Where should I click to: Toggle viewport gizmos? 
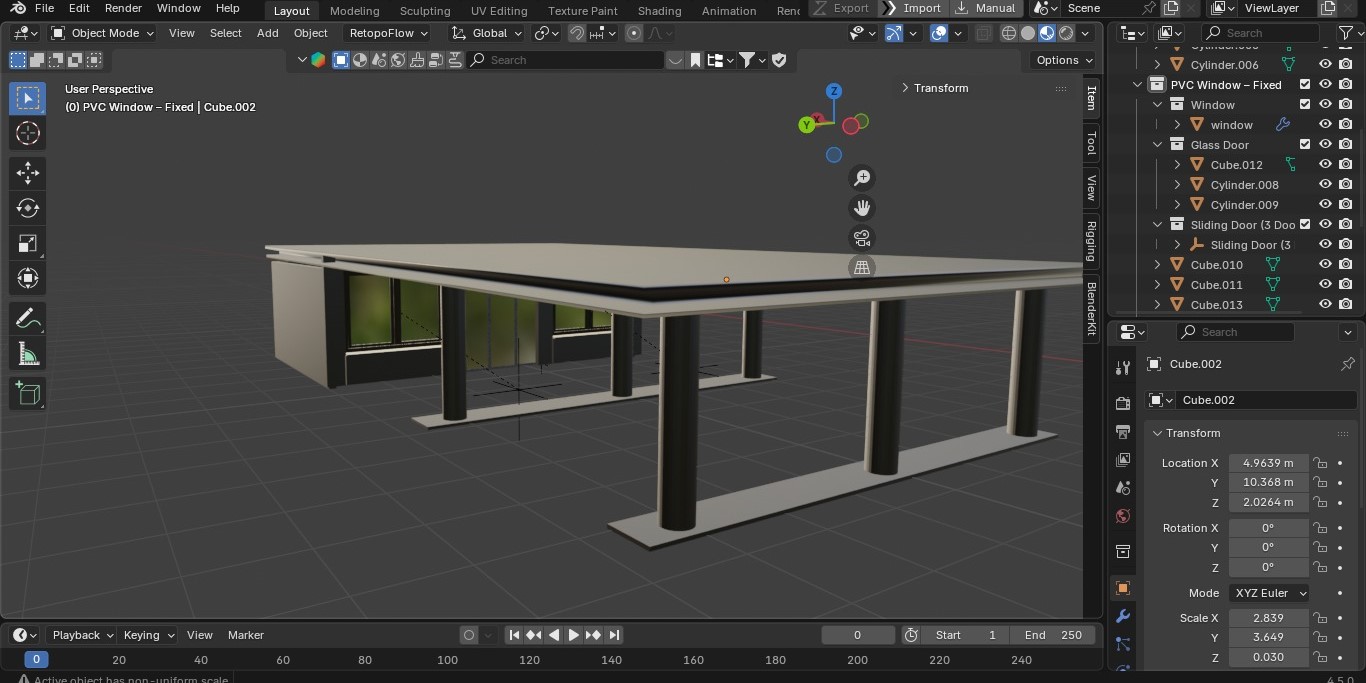(894, 33)
